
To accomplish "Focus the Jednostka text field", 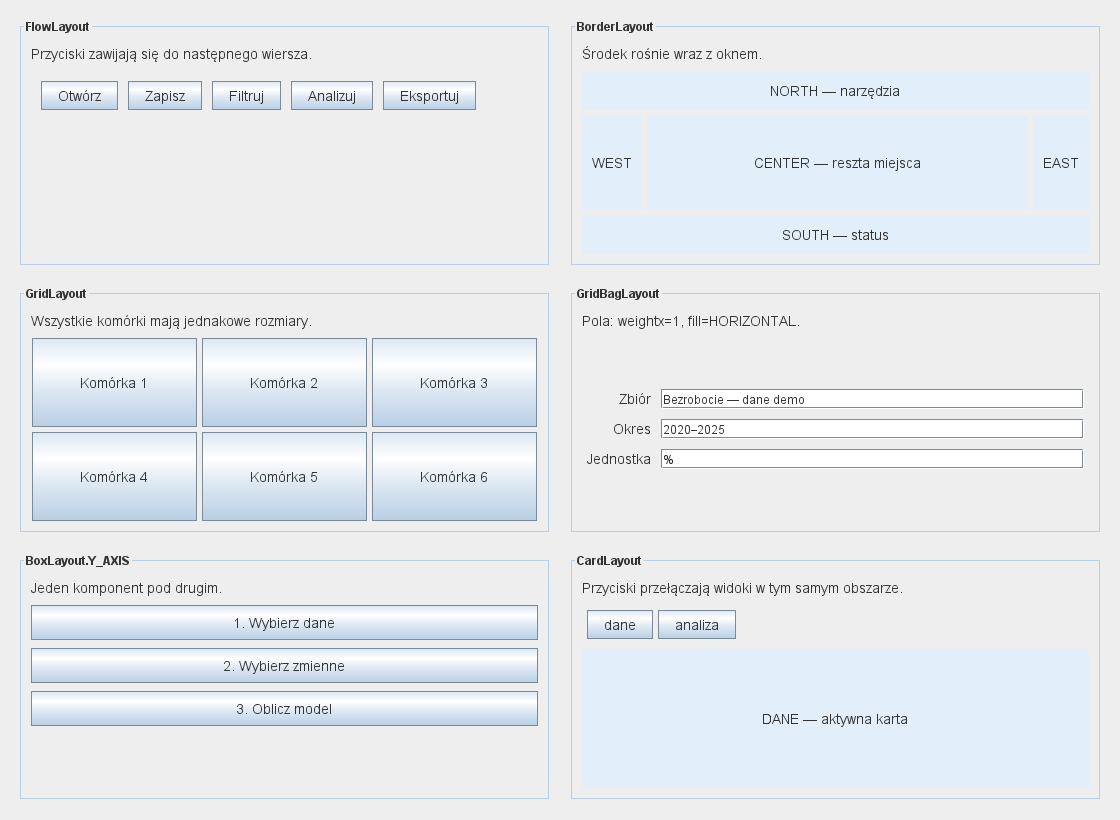I will 872,459.
